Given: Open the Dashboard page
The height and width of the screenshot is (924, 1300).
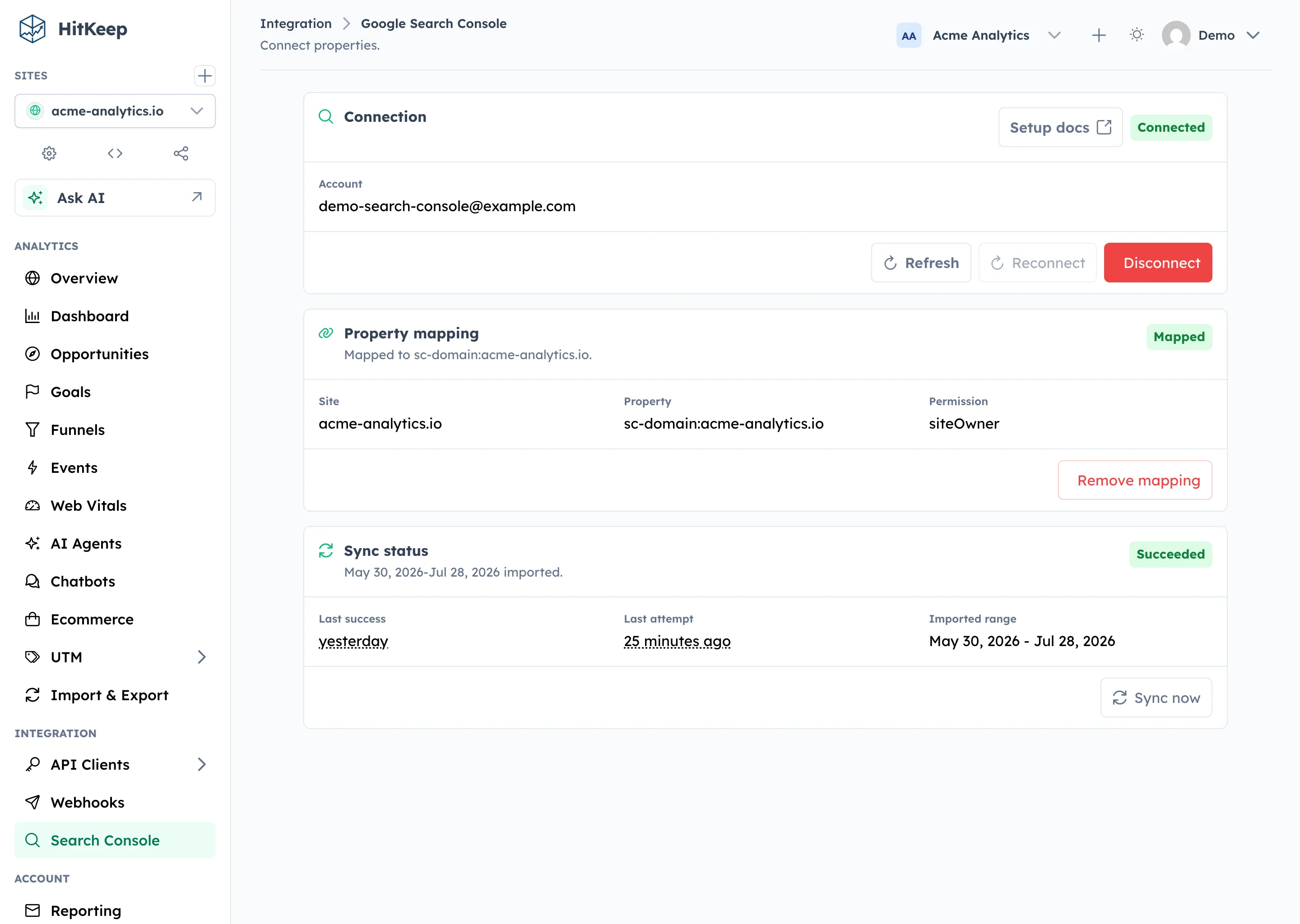Looking at the screenshot, I should point(115,316).
